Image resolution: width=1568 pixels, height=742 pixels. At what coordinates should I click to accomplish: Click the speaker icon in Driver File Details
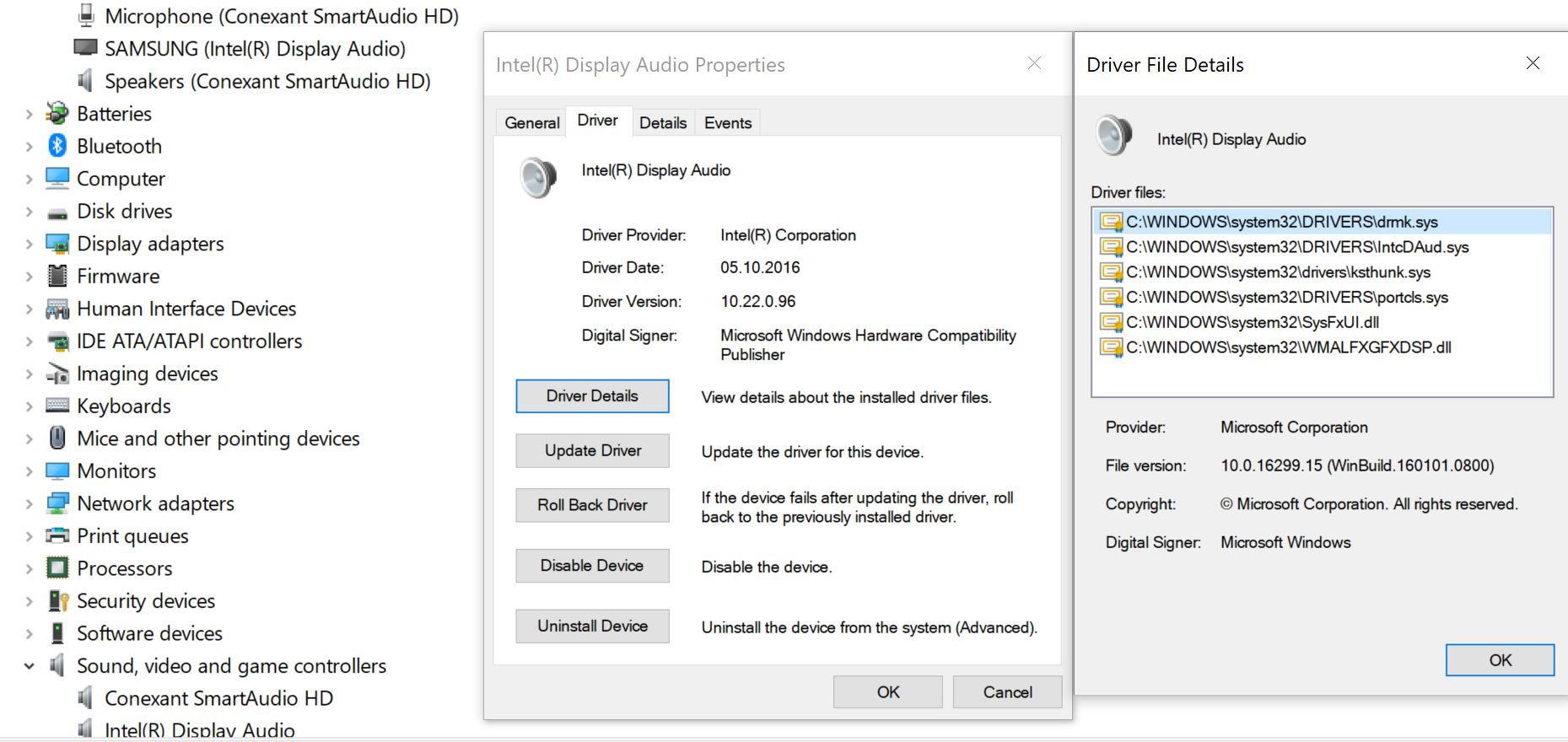click(x=1113, y=136)
